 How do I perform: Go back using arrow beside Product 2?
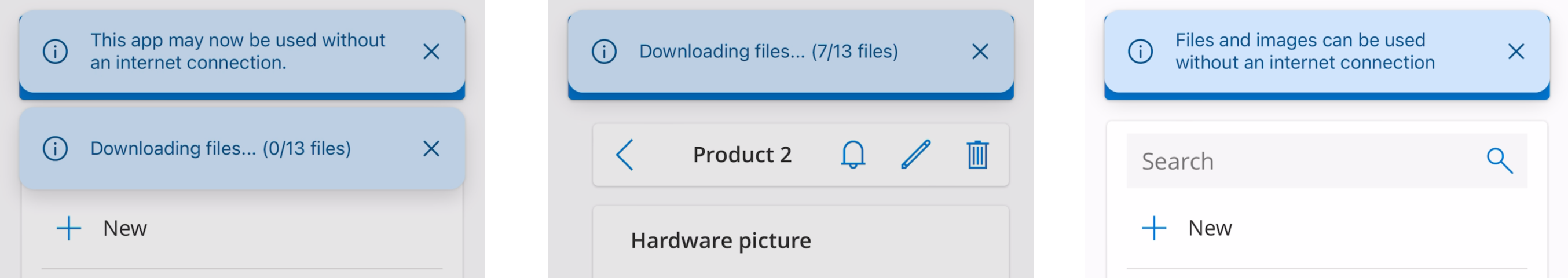tap(625, 155)
